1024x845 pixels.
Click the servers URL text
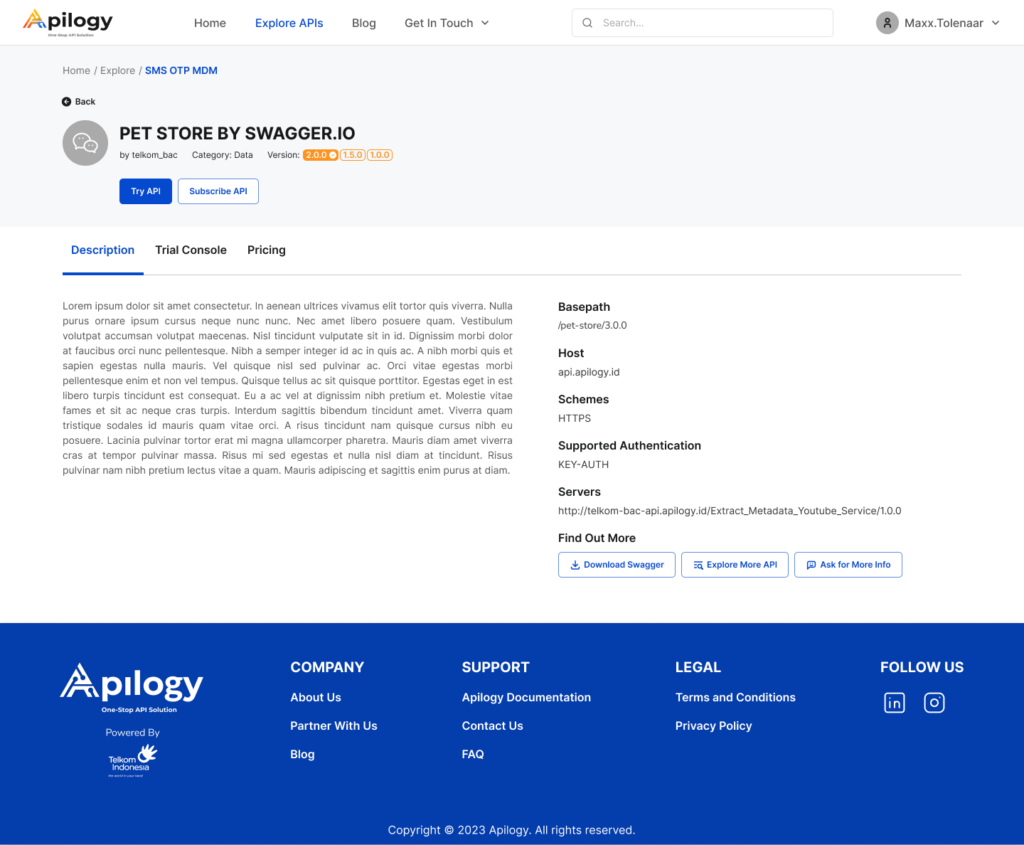[x=729, y=511]
